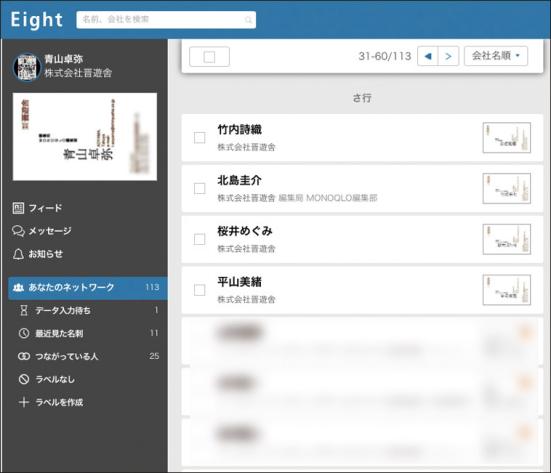Viewport: 551px width, 473px height.
Task: View 竹内詩織 business card thumbnail
Action: pyautogui.click(x=506, y=137)
